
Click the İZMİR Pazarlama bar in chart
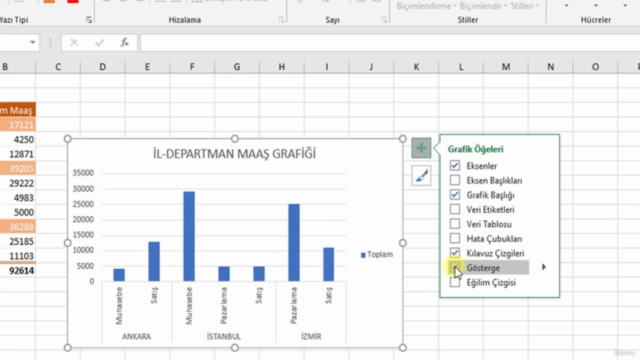[x=294, y=242]
